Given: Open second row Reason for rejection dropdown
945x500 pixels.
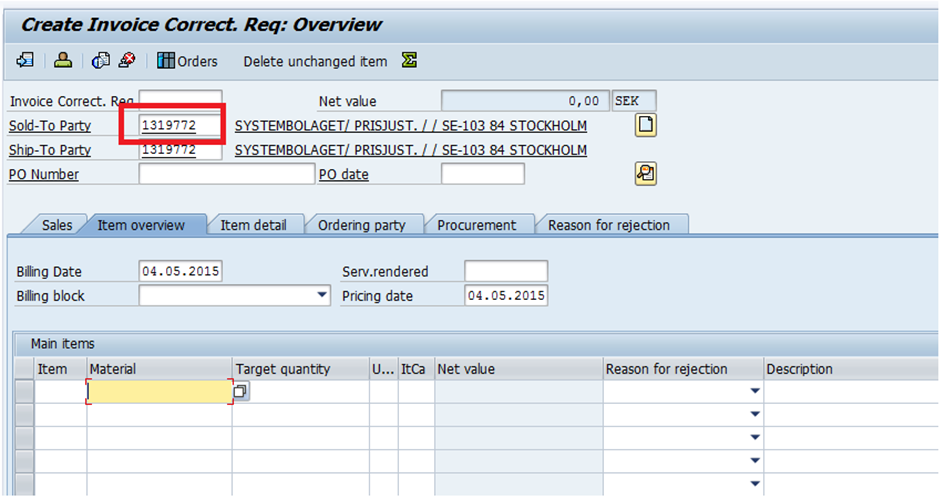Looking at the screenshot, I should tap(755, 415).
